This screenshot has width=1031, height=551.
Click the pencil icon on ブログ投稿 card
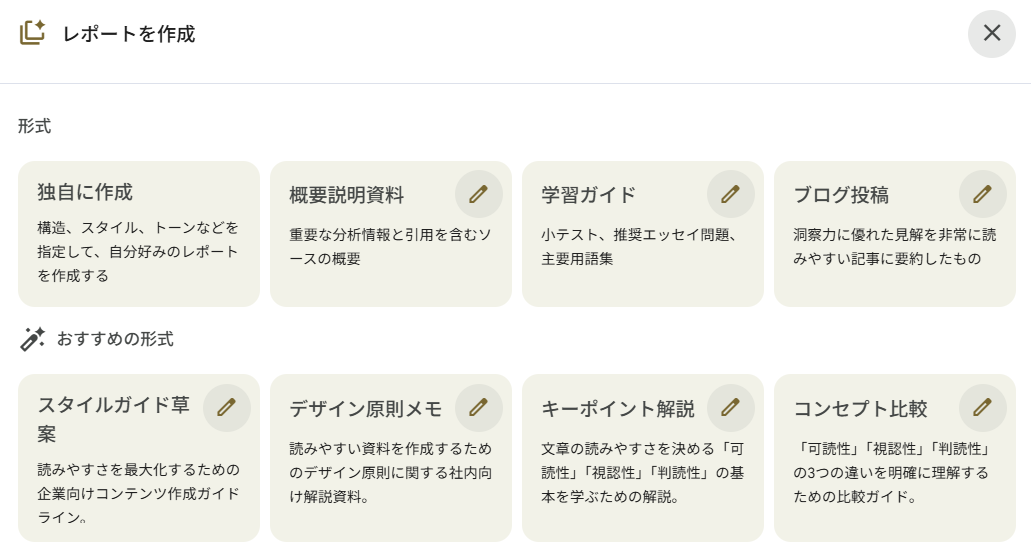pos(983,194)
